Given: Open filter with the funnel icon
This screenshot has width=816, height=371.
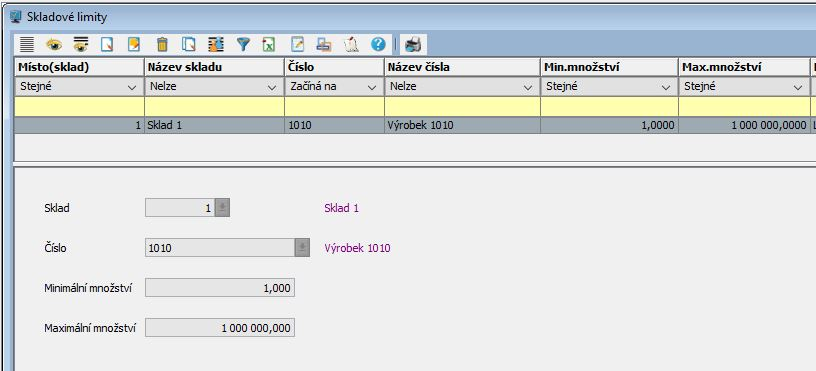Looking at the screenshot, I should [243, 45].
